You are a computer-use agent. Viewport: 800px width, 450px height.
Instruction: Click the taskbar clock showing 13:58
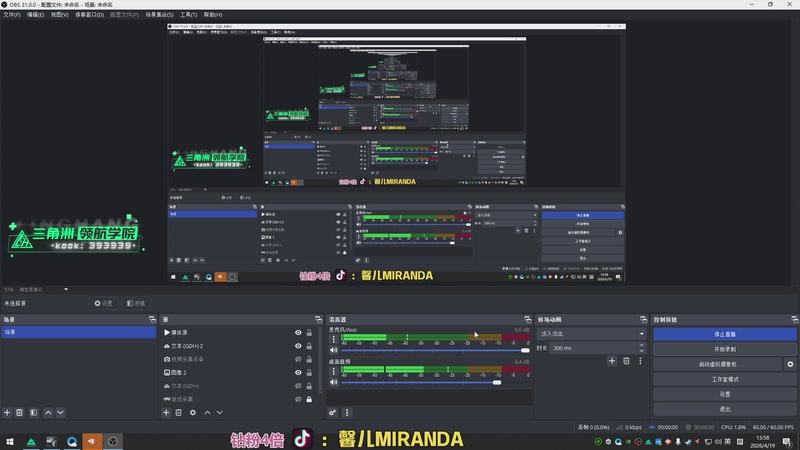coord(763,441)
